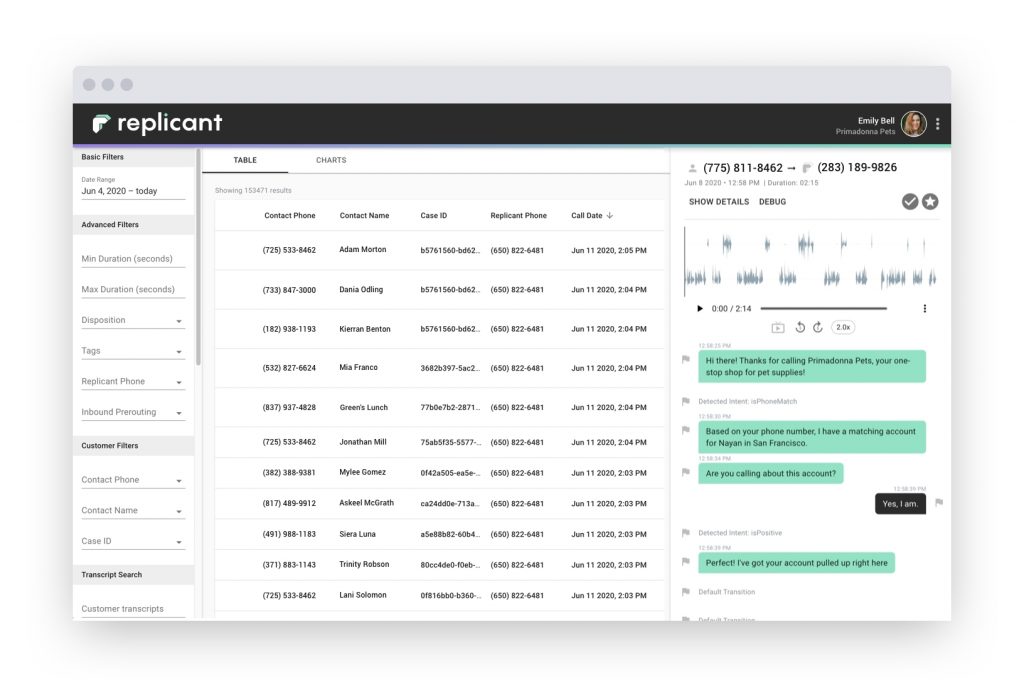Open the header three-dot menu
The width and height of the screenshot is (1024, 686).
pos(938,123)
